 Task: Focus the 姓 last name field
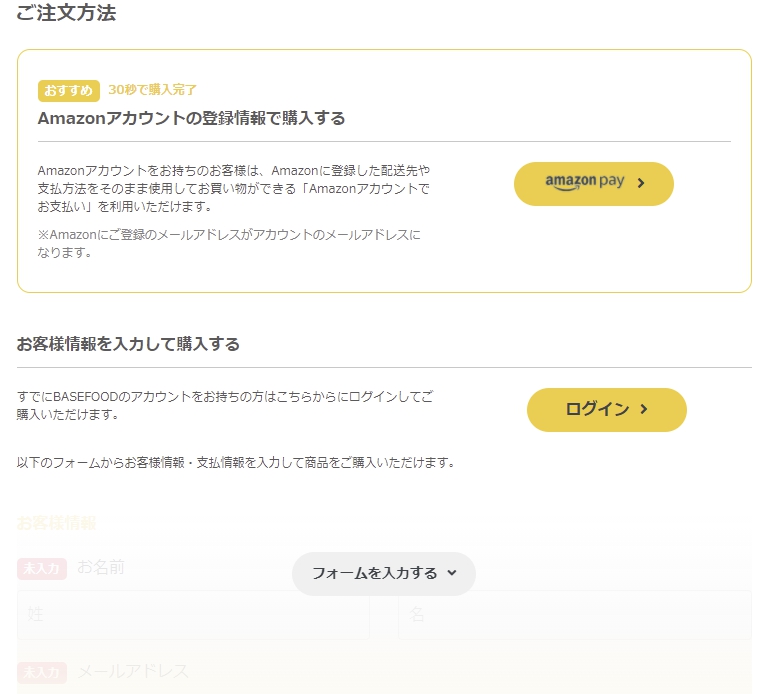(x=193, y=615)
